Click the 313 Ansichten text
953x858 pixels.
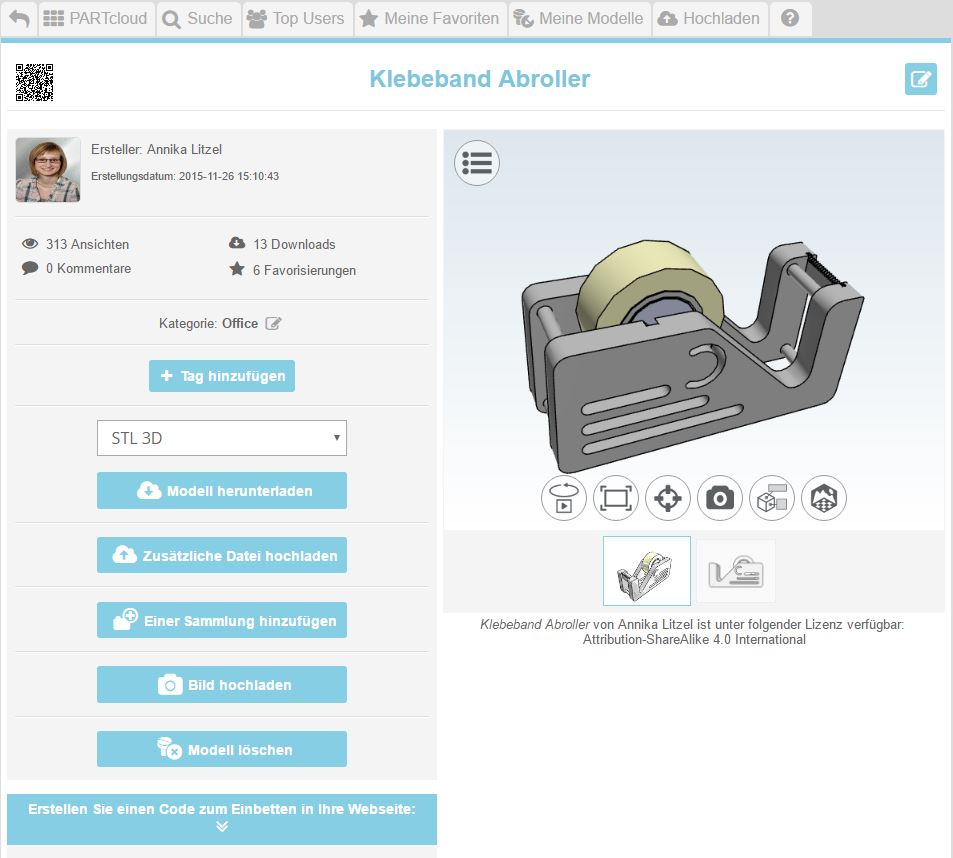88,244
